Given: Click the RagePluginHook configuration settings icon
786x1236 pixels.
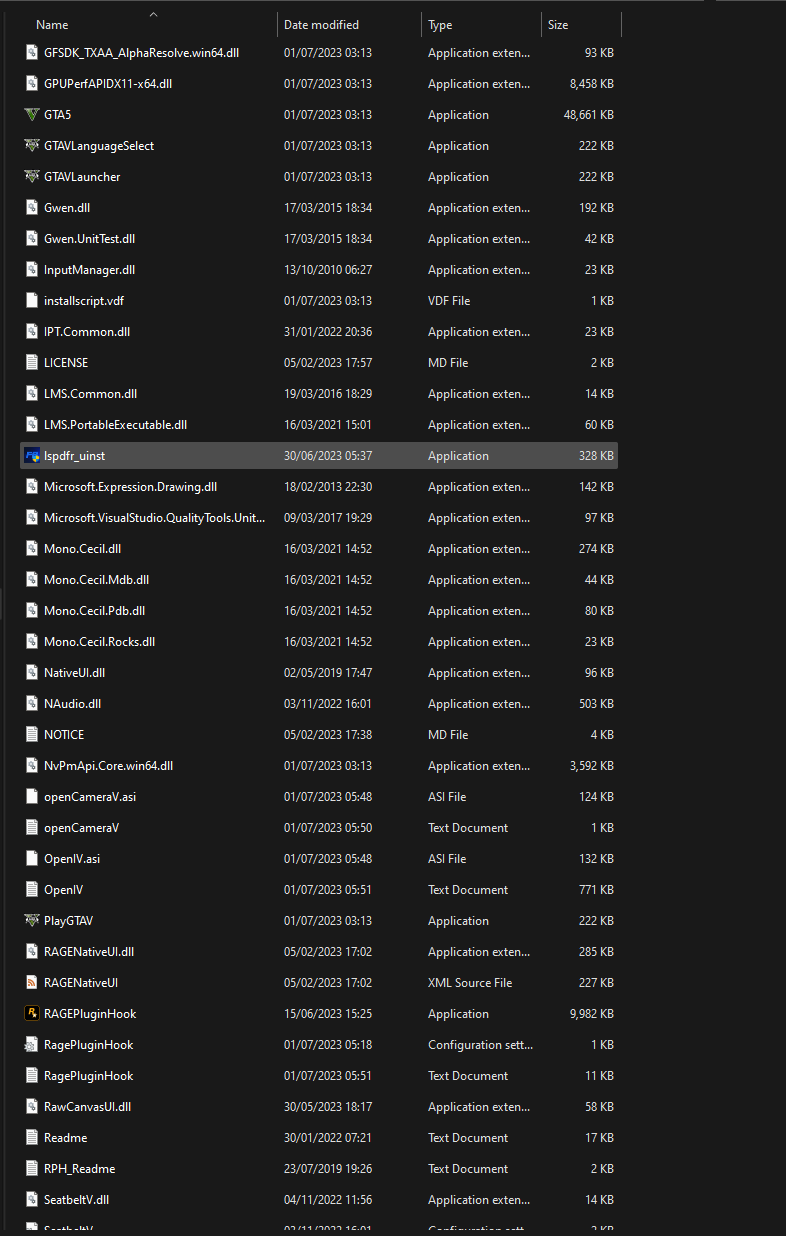Looking at the screenshot, I should click(x=32, y=1045).
